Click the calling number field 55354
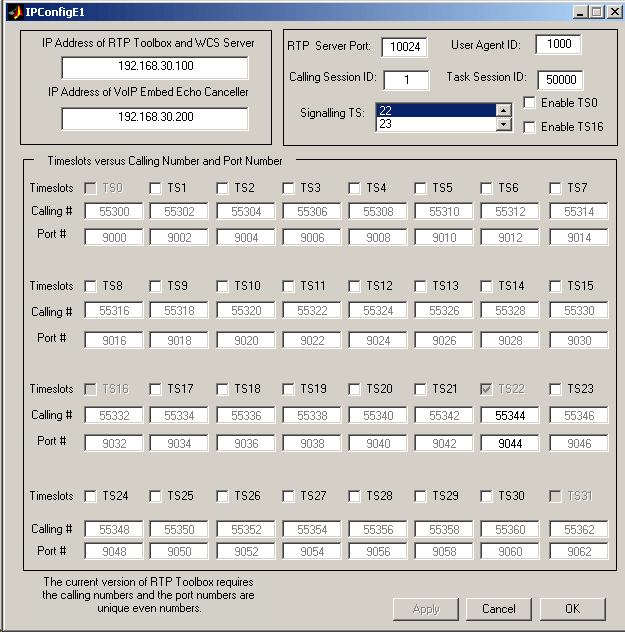This screenshot has height=632, width=625. (x=312, y=529)
